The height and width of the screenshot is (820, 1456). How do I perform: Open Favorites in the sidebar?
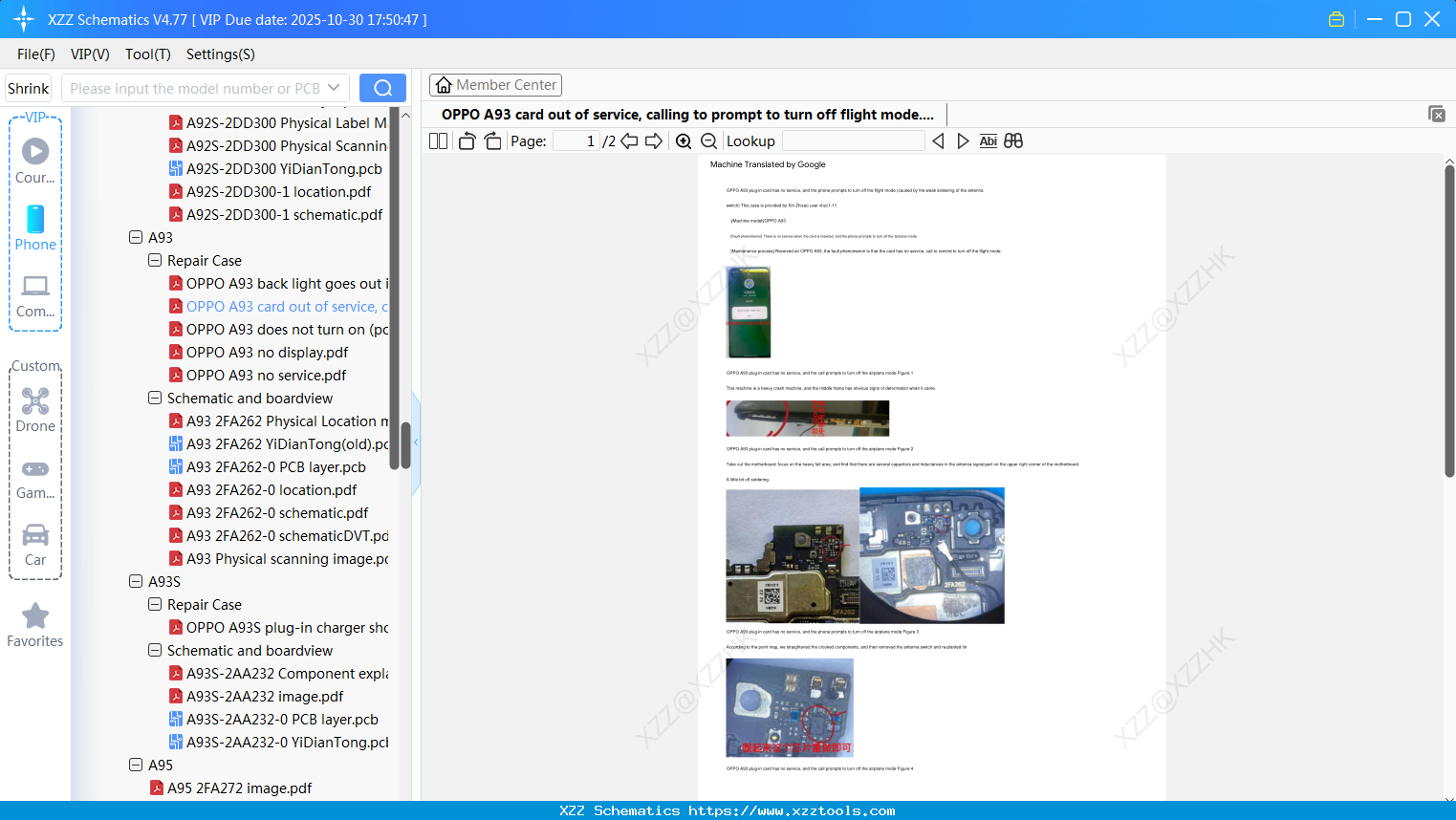pos(35,625)
